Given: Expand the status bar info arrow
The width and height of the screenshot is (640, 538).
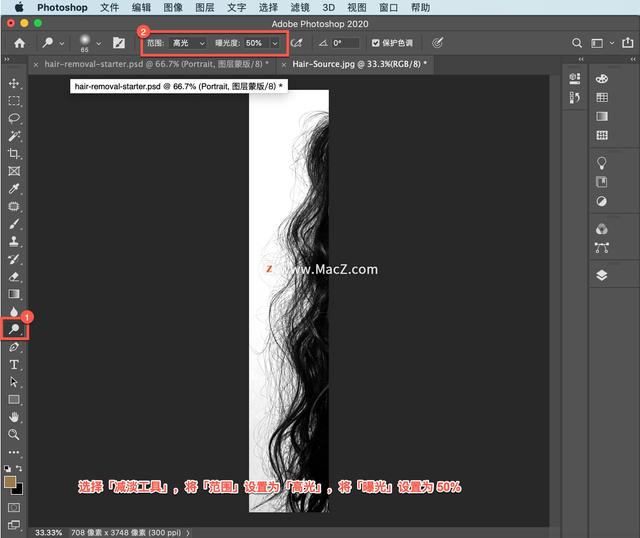Looking at the screenshot, I should [188, 533].
